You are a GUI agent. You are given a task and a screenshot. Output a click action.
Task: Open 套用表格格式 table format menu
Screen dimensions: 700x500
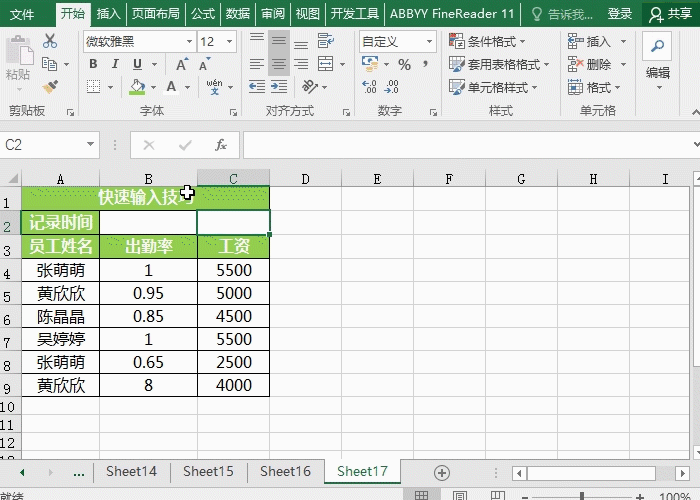tap(499, 65)
